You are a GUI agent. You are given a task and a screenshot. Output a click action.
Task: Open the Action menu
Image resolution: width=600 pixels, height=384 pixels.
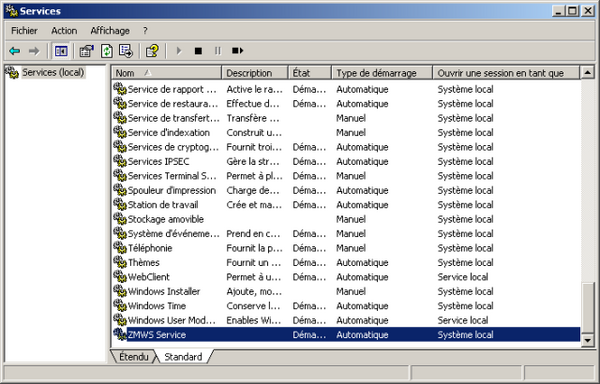coord(64,31)
